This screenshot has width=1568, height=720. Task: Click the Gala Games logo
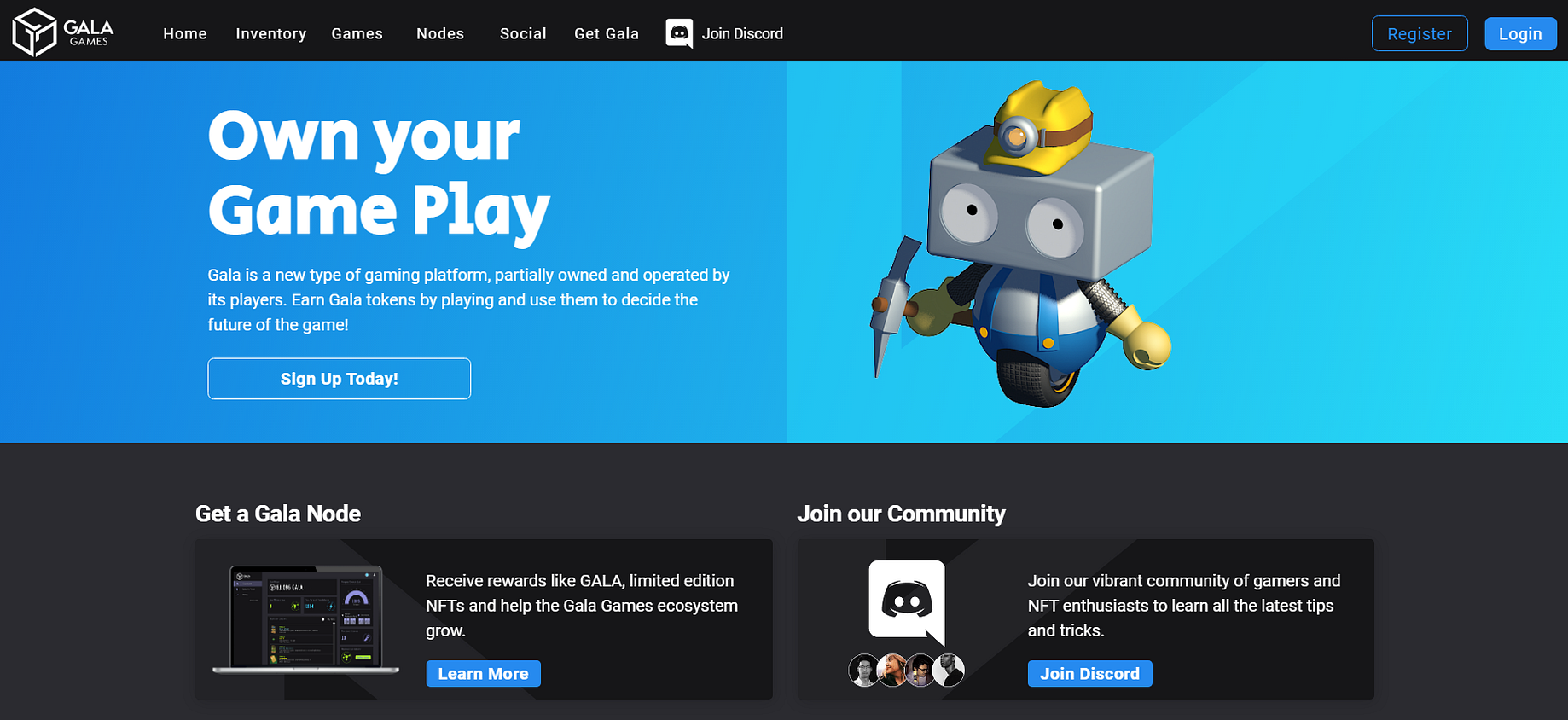click(x=62, y=32)
